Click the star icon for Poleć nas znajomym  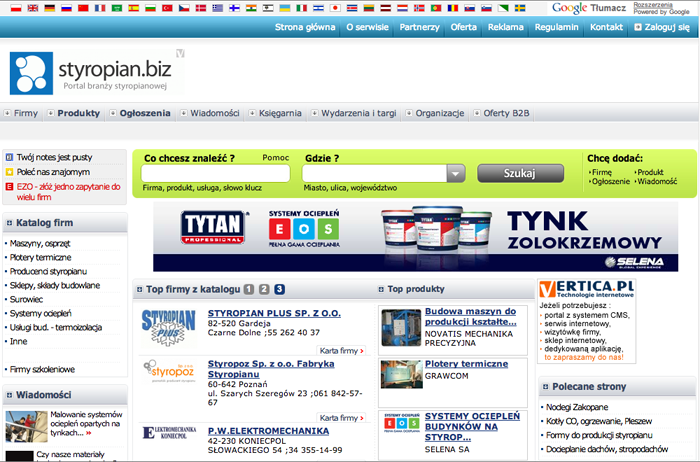(9, 172)
